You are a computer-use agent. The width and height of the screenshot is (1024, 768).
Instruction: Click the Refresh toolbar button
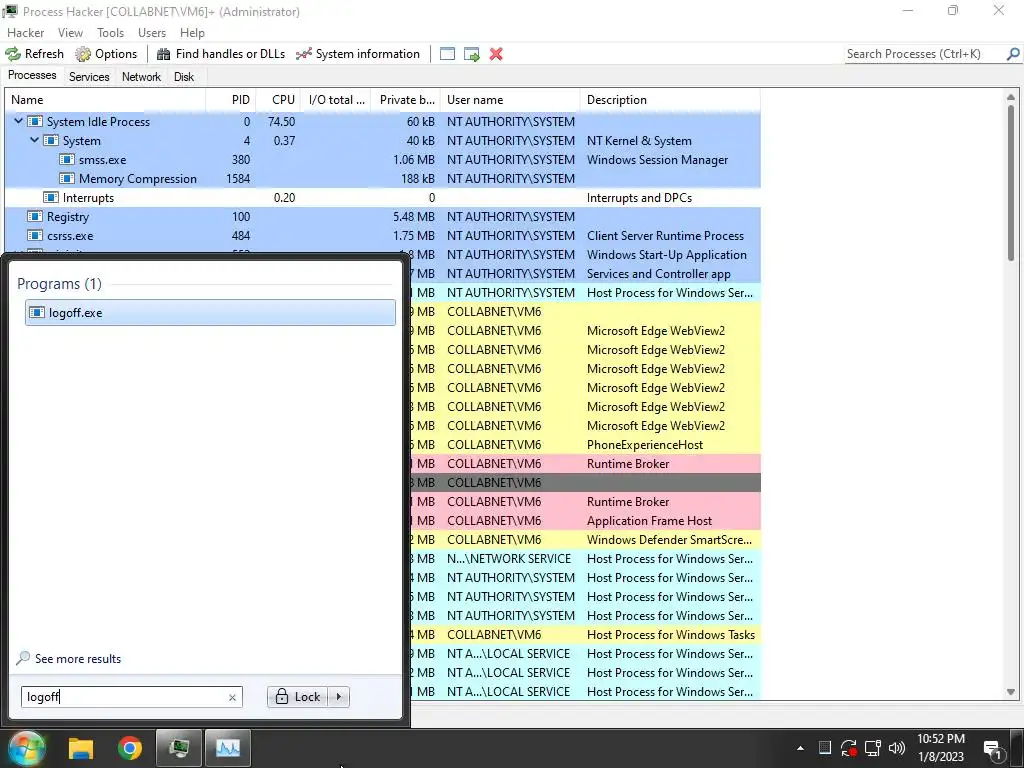(35, 54)
